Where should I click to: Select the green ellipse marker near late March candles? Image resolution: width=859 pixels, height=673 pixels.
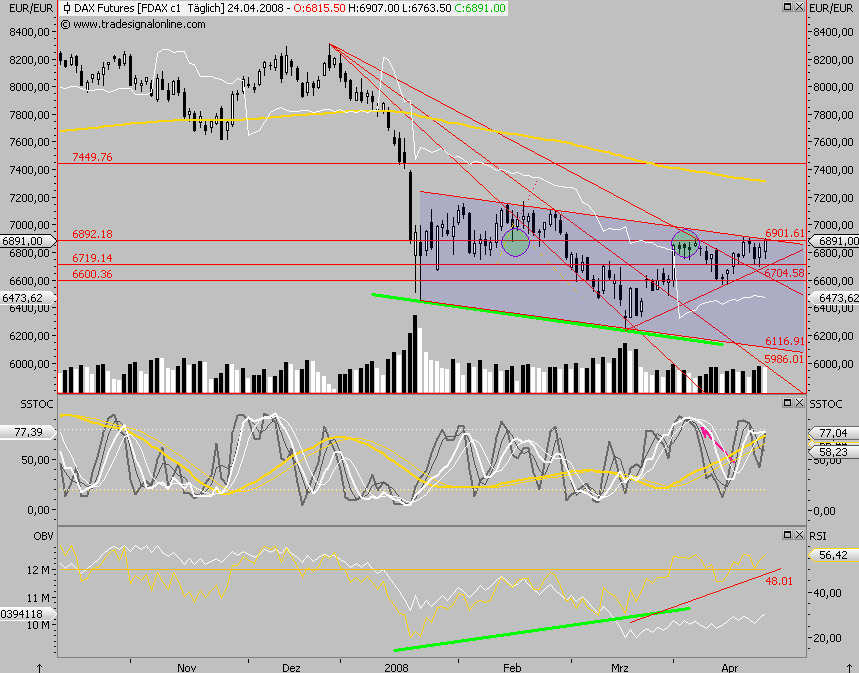(x=685, y=244)
